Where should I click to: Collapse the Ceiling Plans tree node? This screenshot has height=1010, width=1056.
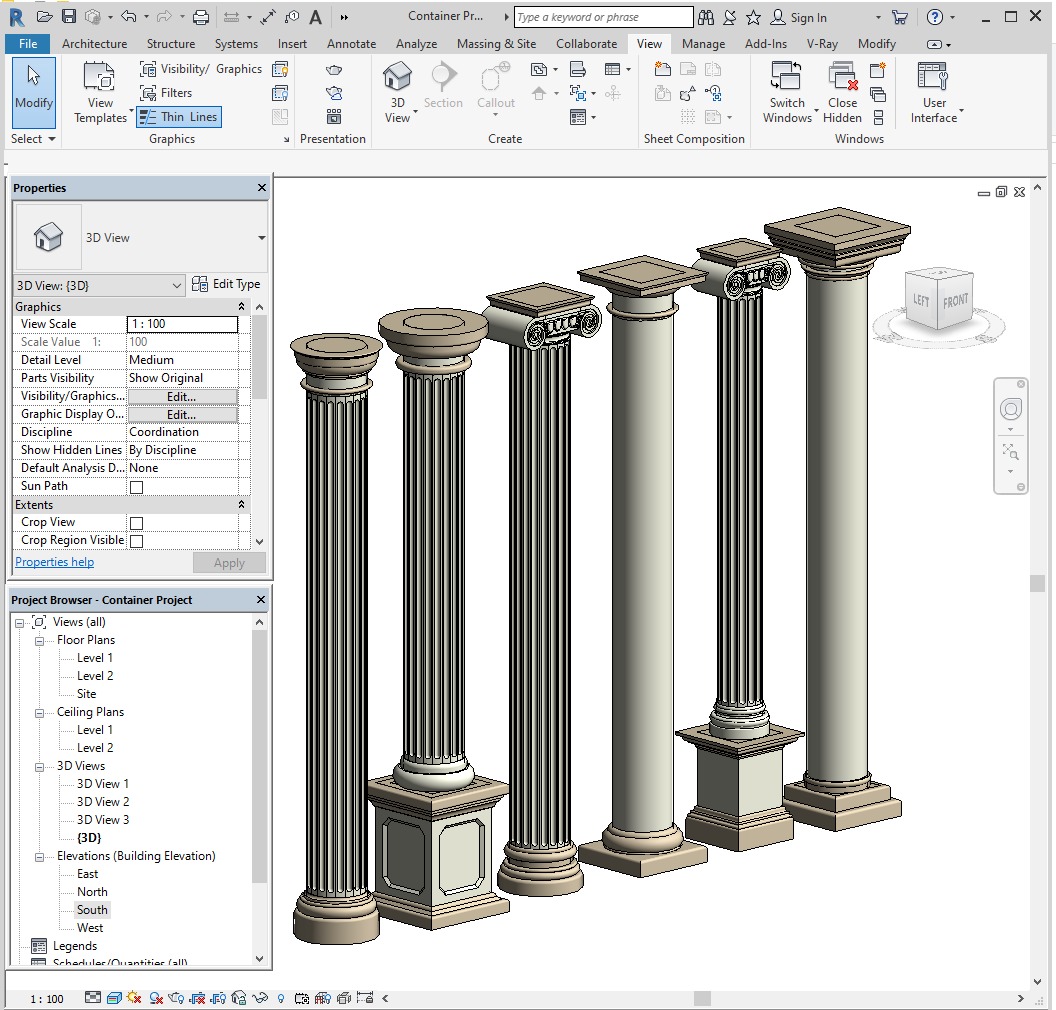click(39, 713)
